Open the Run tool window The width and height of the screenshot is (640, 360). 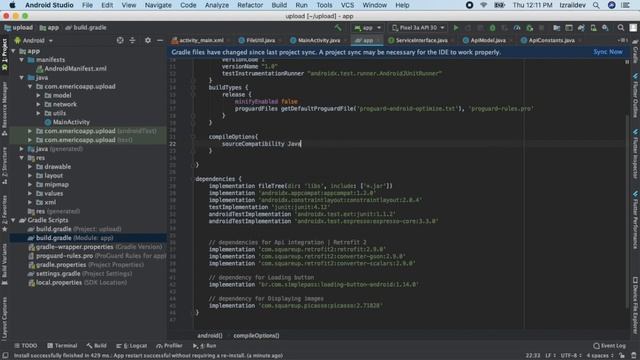(x=204, y=346)
